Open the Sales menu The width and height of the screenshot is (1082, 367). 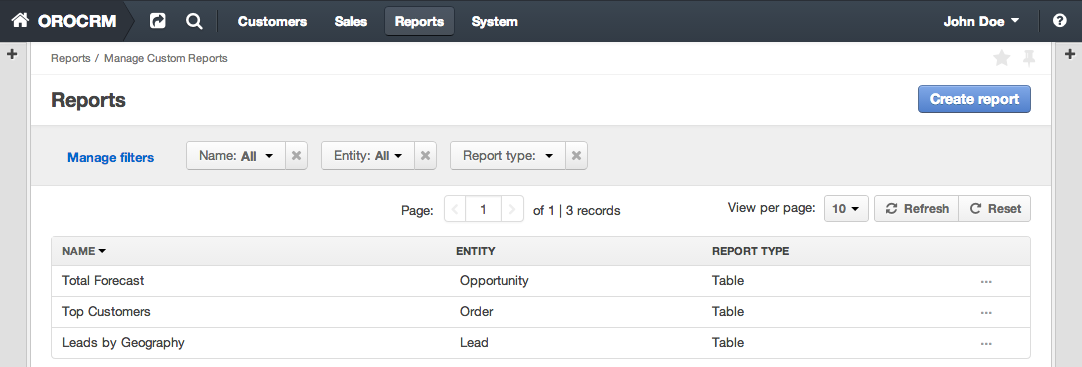351,21
